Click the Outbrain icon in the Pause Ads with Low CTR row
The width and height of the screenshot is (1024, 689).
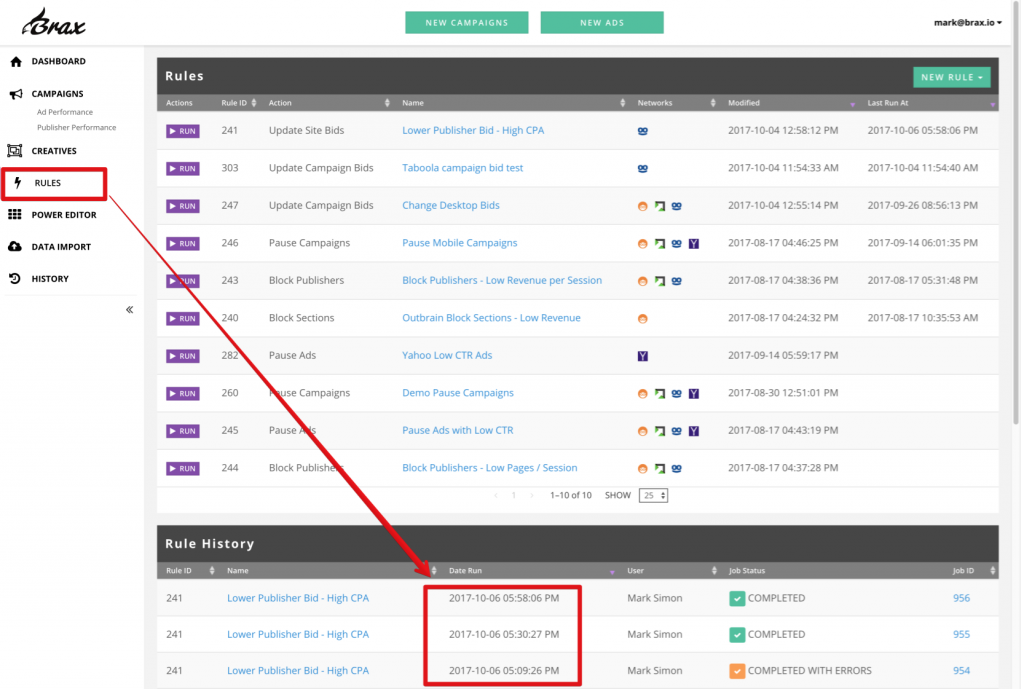click(x=643, y=431)
